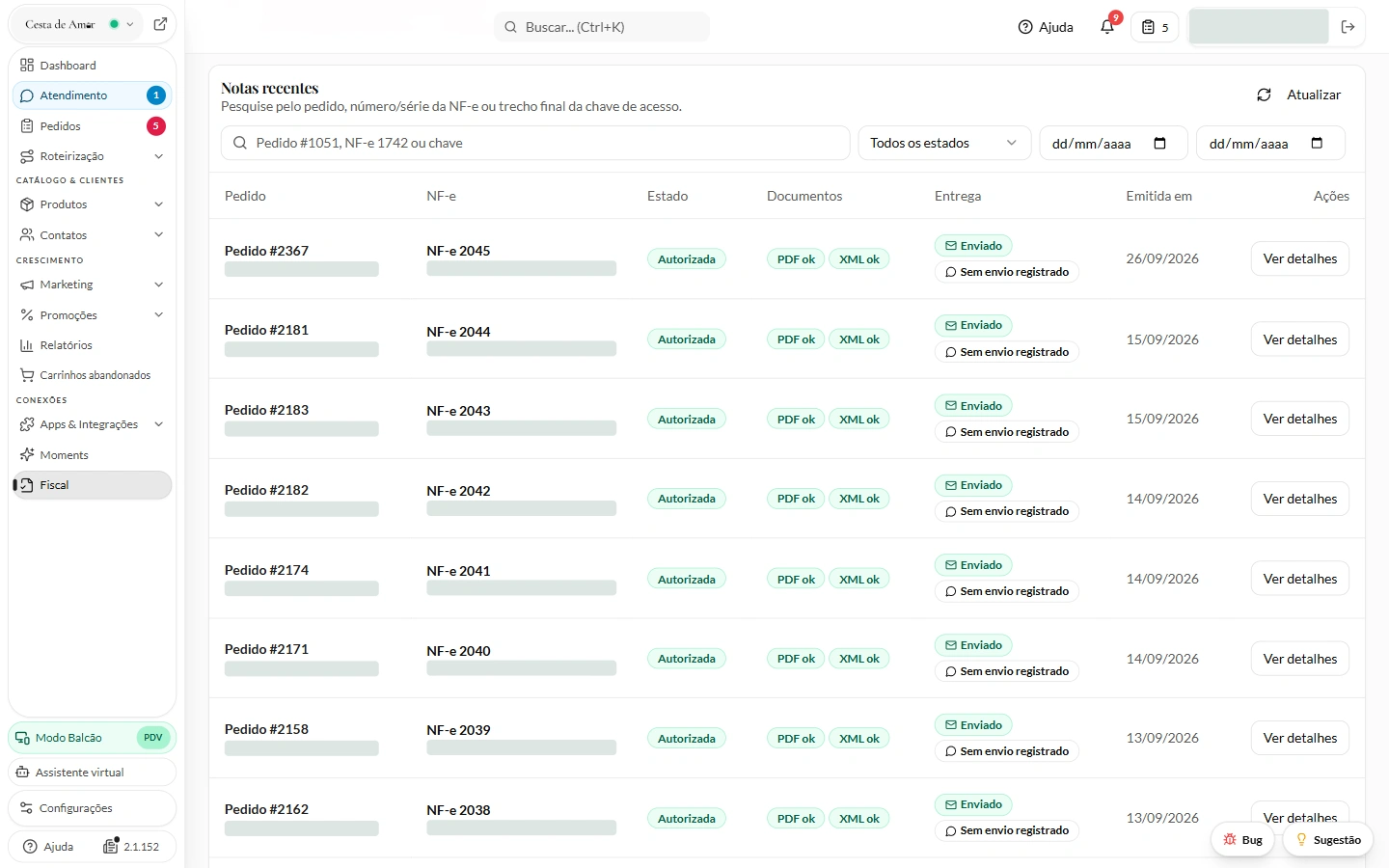Viewport: 1389px width, 868px height.
Task: Expand the Produtos submenu chevron
Action: tap(158, 204)
